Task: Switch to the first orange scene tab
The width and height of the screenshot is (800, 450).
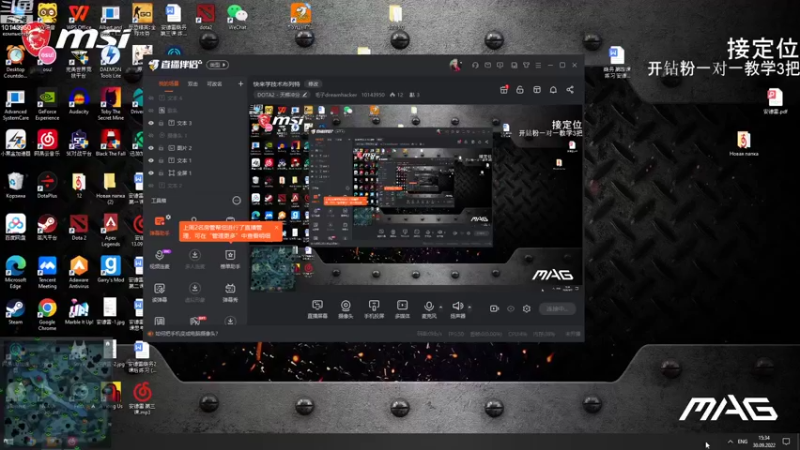Action: pyautogui.click(x=168, y=84)
